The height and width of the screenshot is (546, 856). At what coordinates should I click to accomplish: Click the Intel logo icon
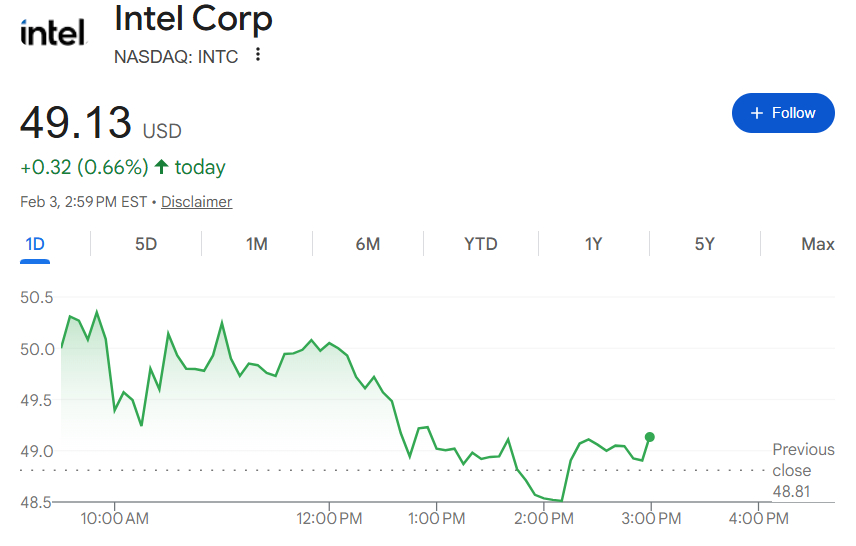[53, 33]
